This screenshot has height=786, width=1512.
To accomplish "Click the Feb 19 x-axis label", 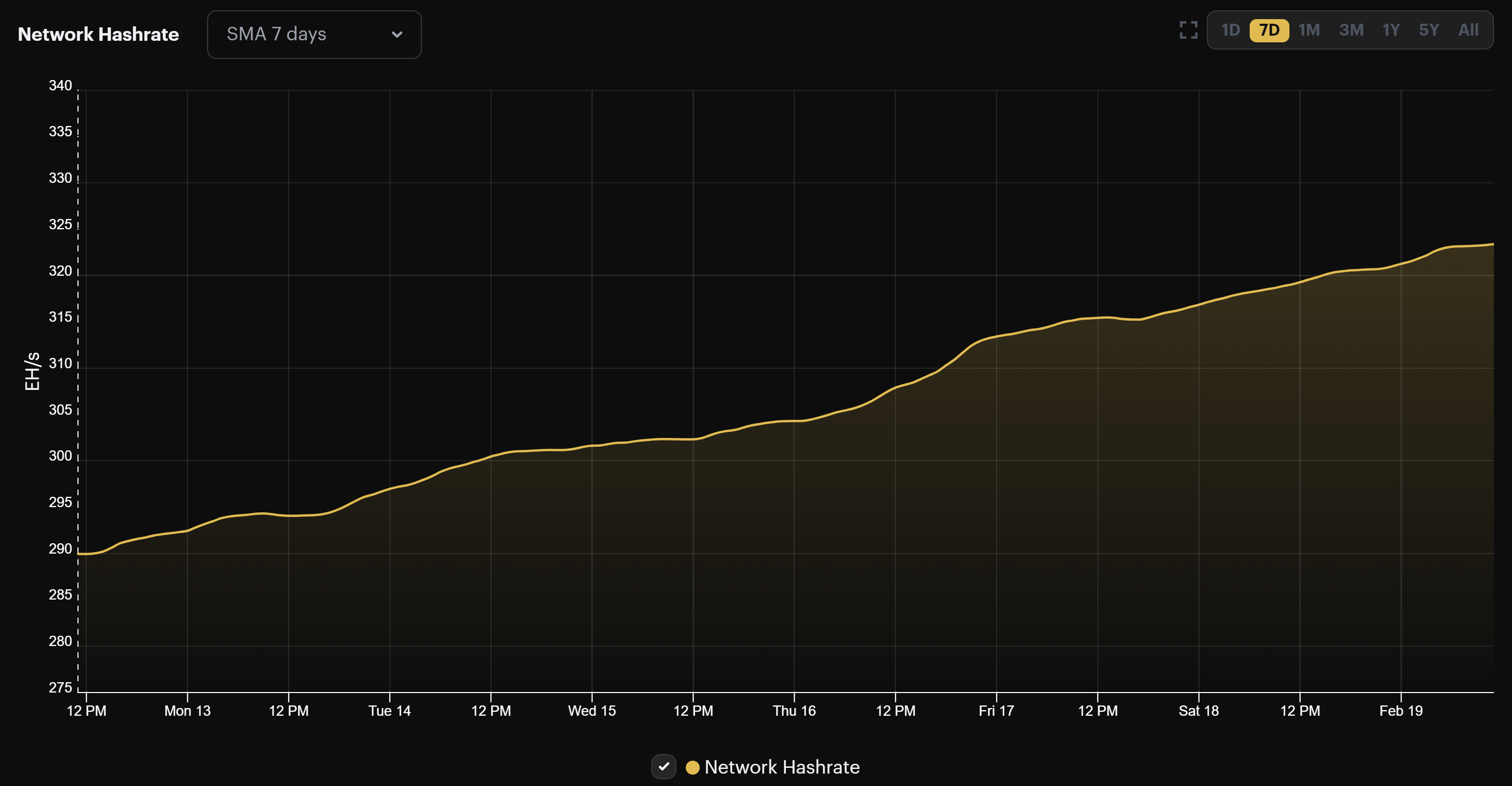I will [1400, 711].
